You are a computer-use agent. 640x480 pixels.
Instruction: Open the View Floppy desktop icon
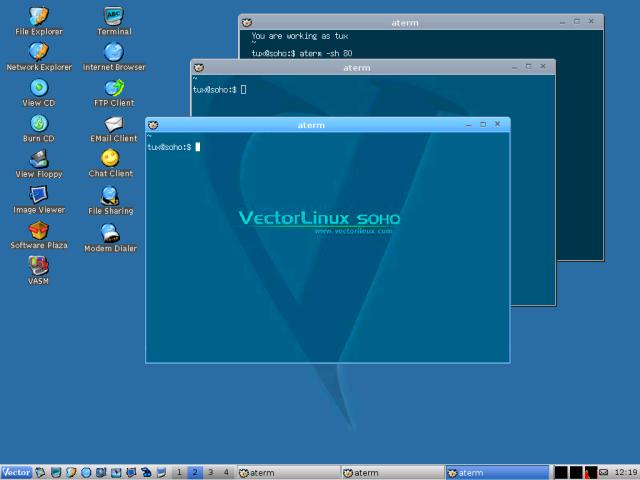[x=39, y=164]
